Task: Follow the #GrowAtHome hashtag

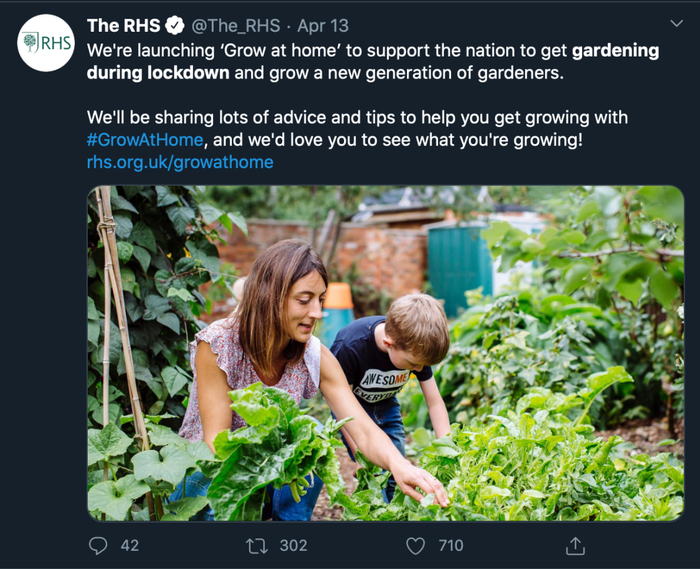Action: click(145, 140)
